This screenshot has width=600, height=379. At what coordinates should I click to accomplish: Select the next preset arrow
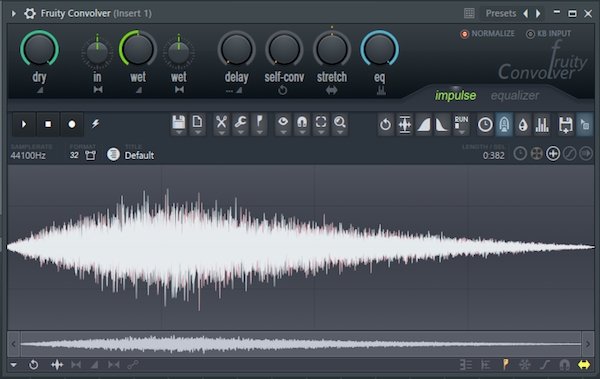[538, 13]
